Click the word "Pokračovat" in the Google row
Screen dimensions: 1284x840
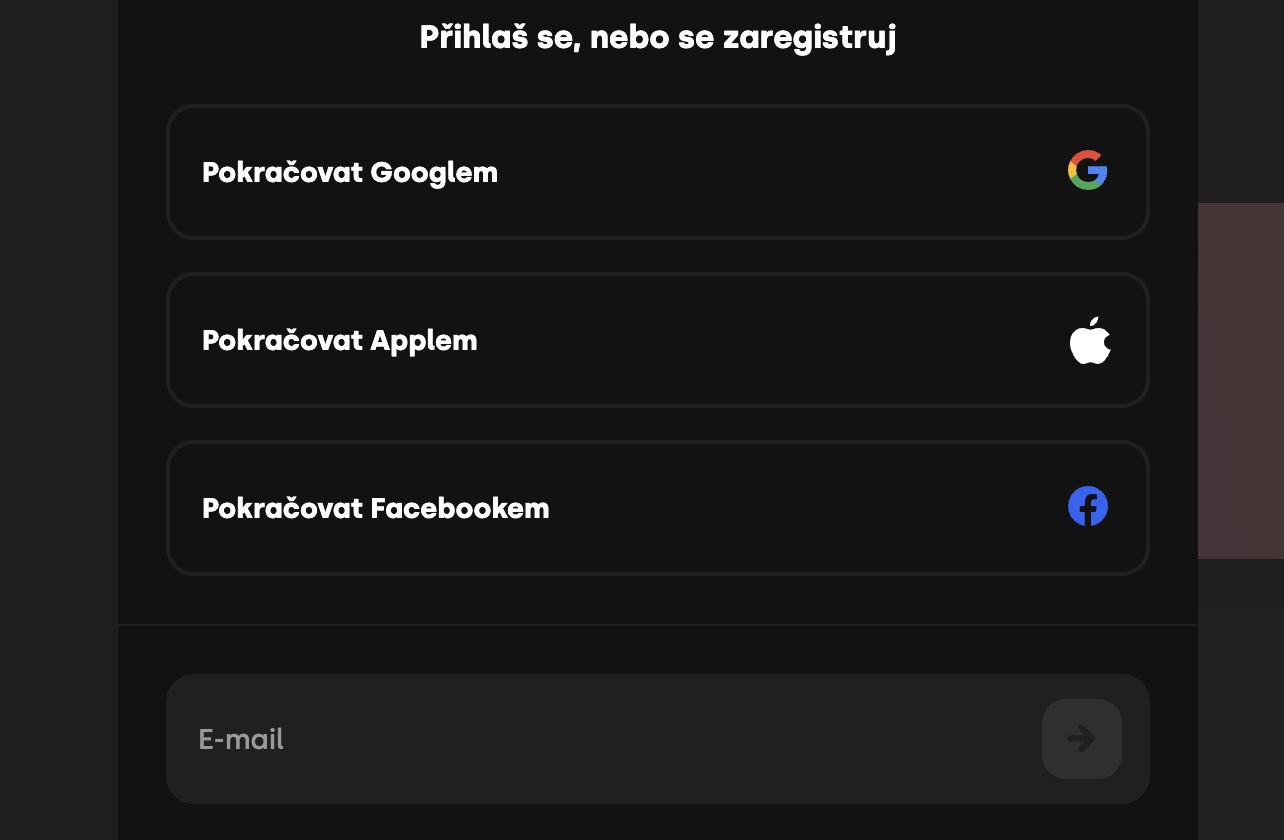[282, 172]
